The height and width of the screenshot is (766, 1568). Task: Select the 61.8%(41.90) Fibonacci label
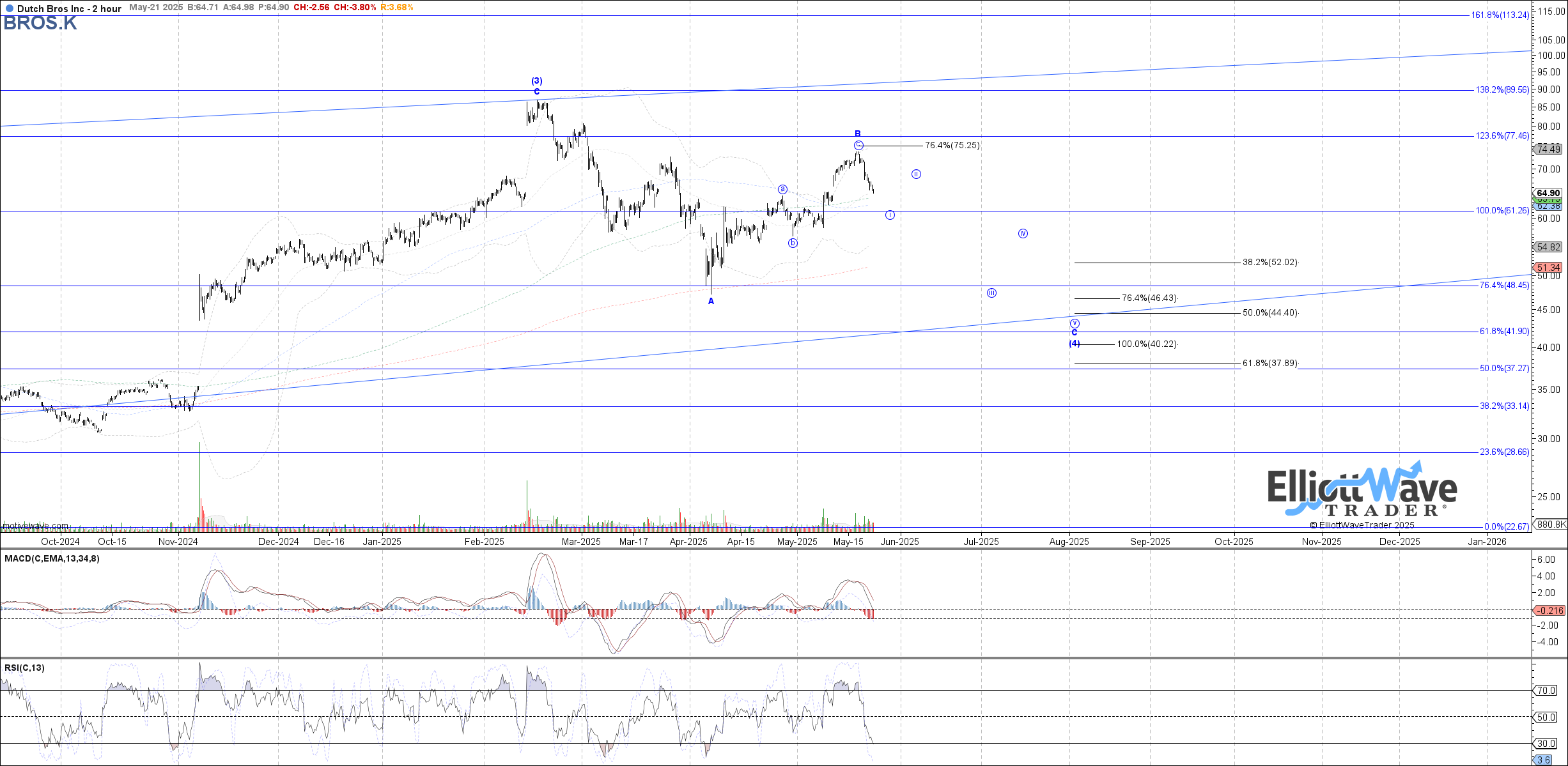[1505, 331]
